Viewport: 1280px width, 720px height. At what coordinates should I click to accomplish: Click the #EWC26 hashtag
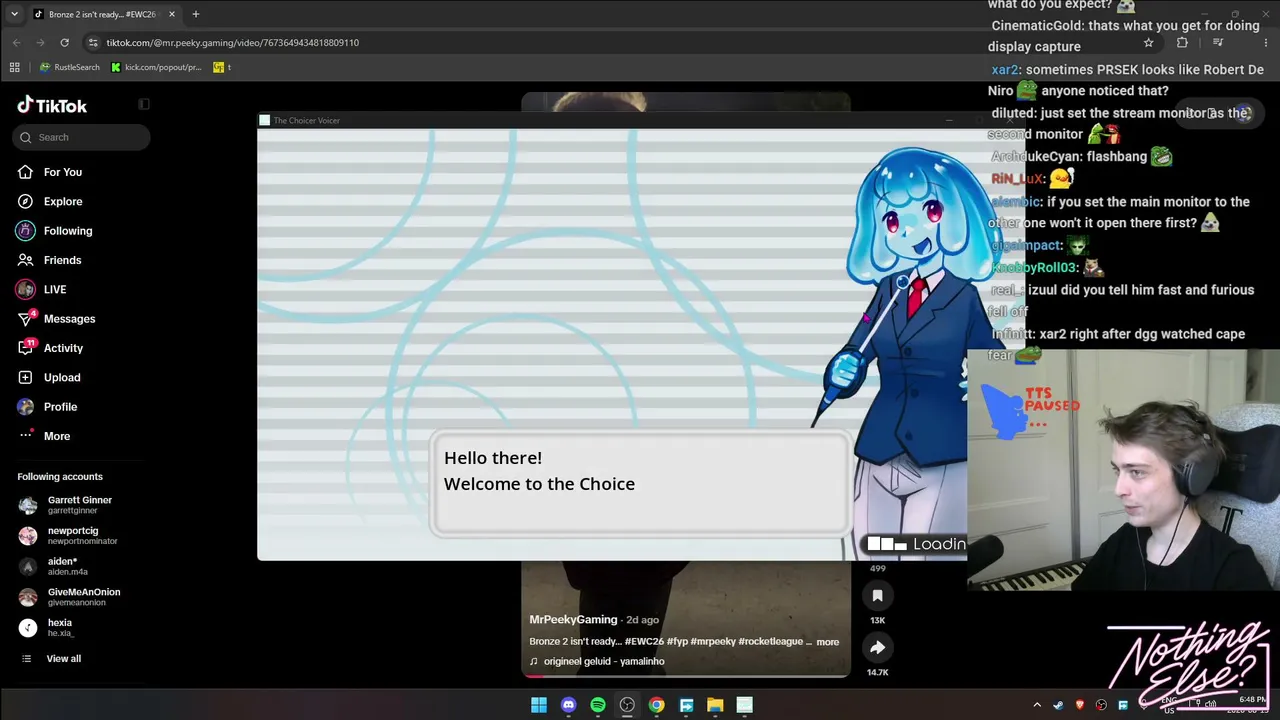(644, 642)
